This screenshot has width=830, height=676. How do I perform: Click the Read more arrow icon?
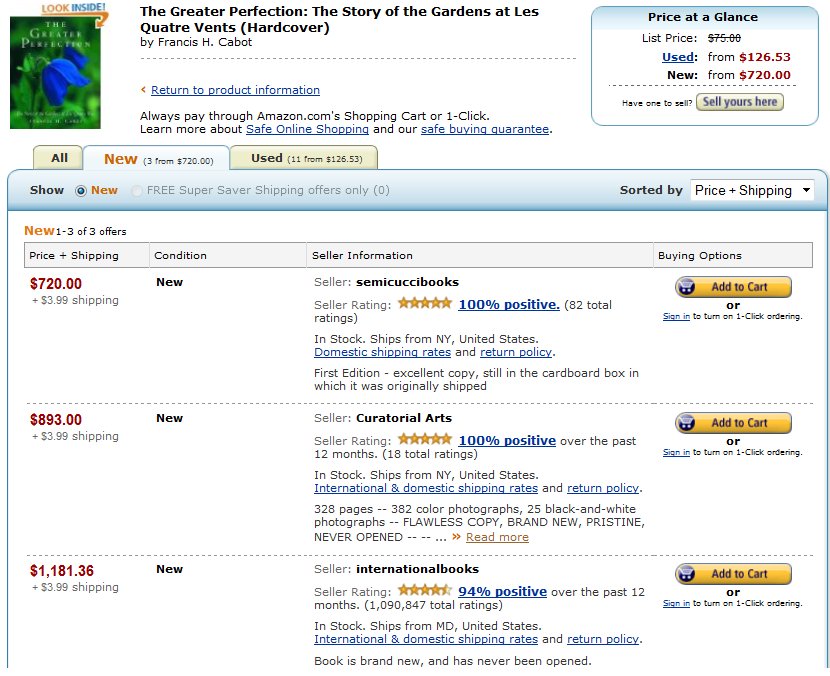click(x=456, y=537)
